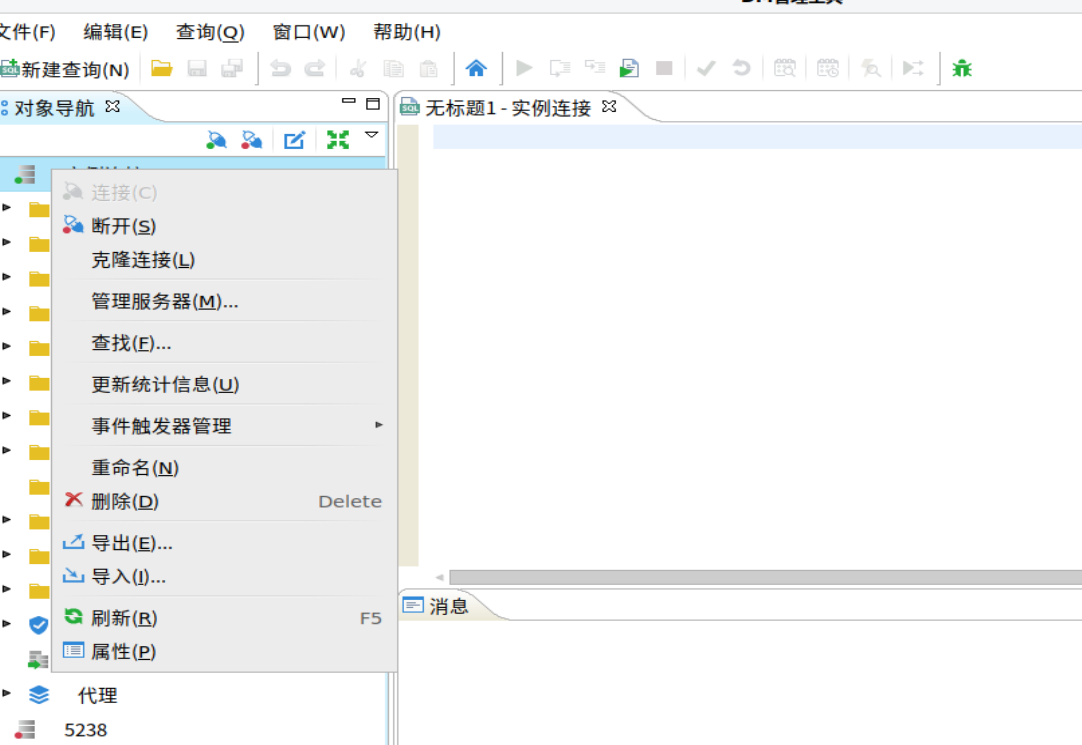Click the rollback arrow toolbar icon

click(740, 67)
